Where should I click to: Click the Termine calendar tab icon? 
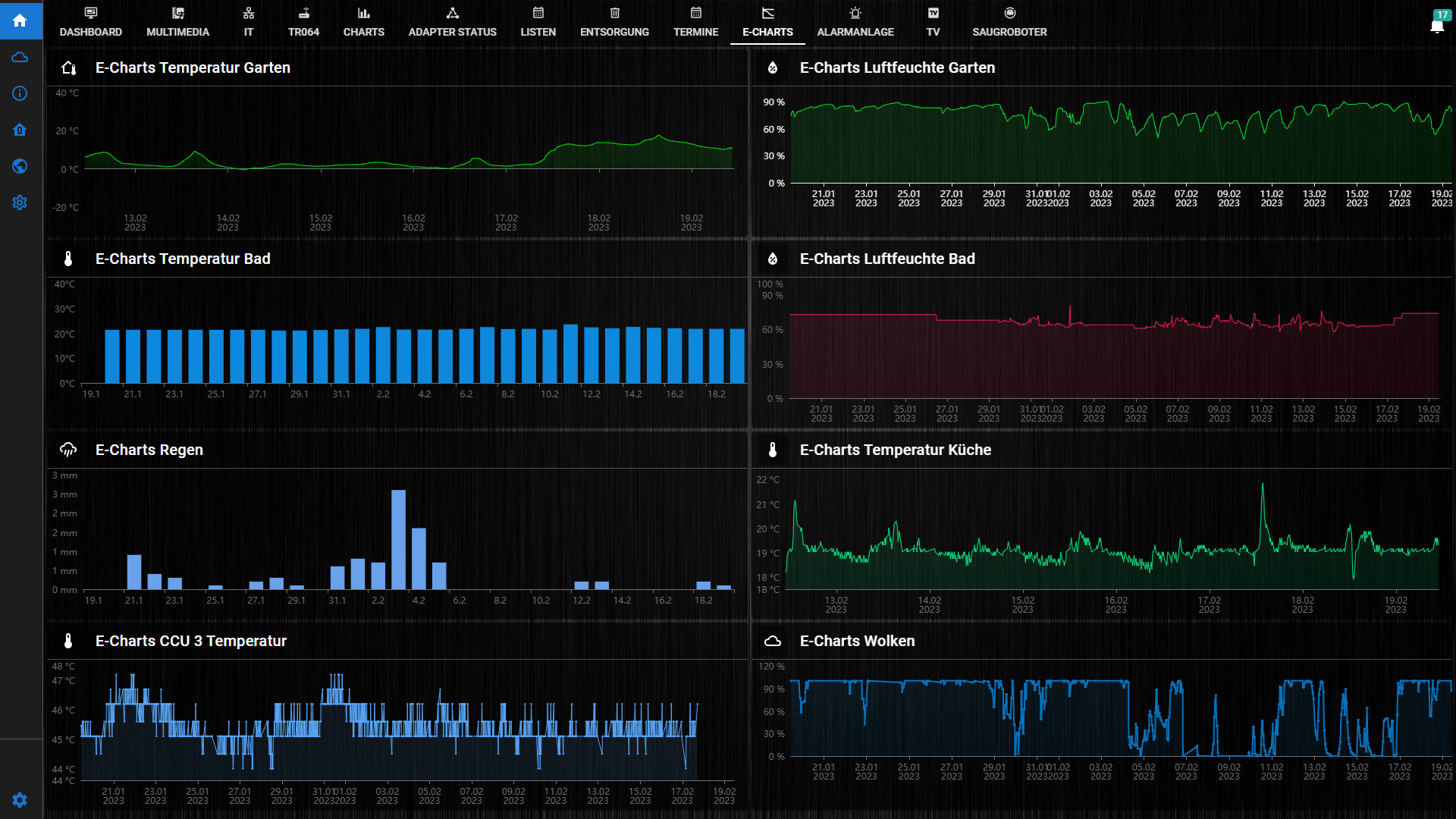coord(696,13)
